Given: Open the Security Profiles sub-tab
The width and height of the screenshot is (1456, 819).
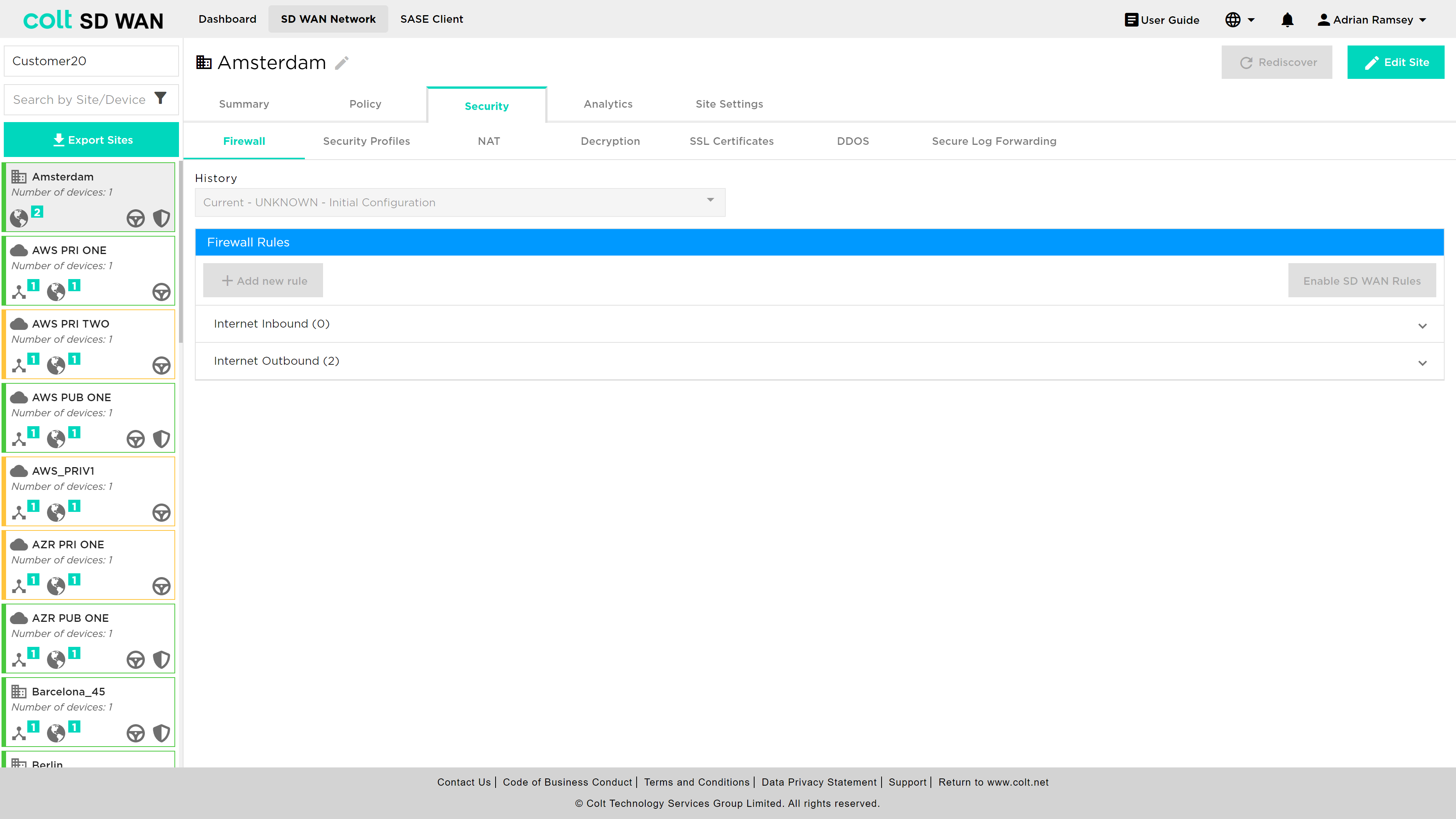Looking at the screenshot, I should coord(366,141).
